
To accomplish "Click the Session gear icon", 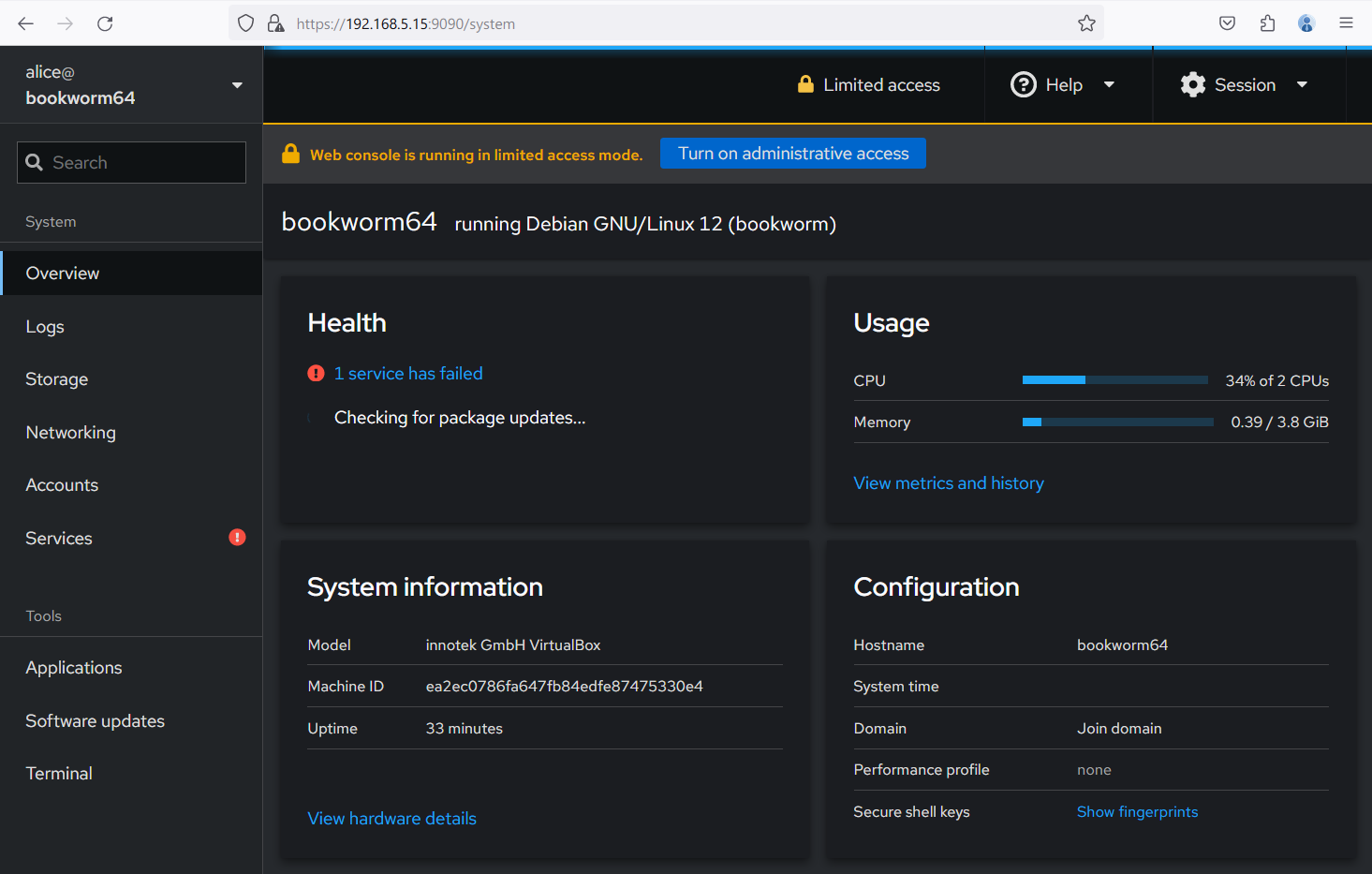I will tap(1193, 84).
